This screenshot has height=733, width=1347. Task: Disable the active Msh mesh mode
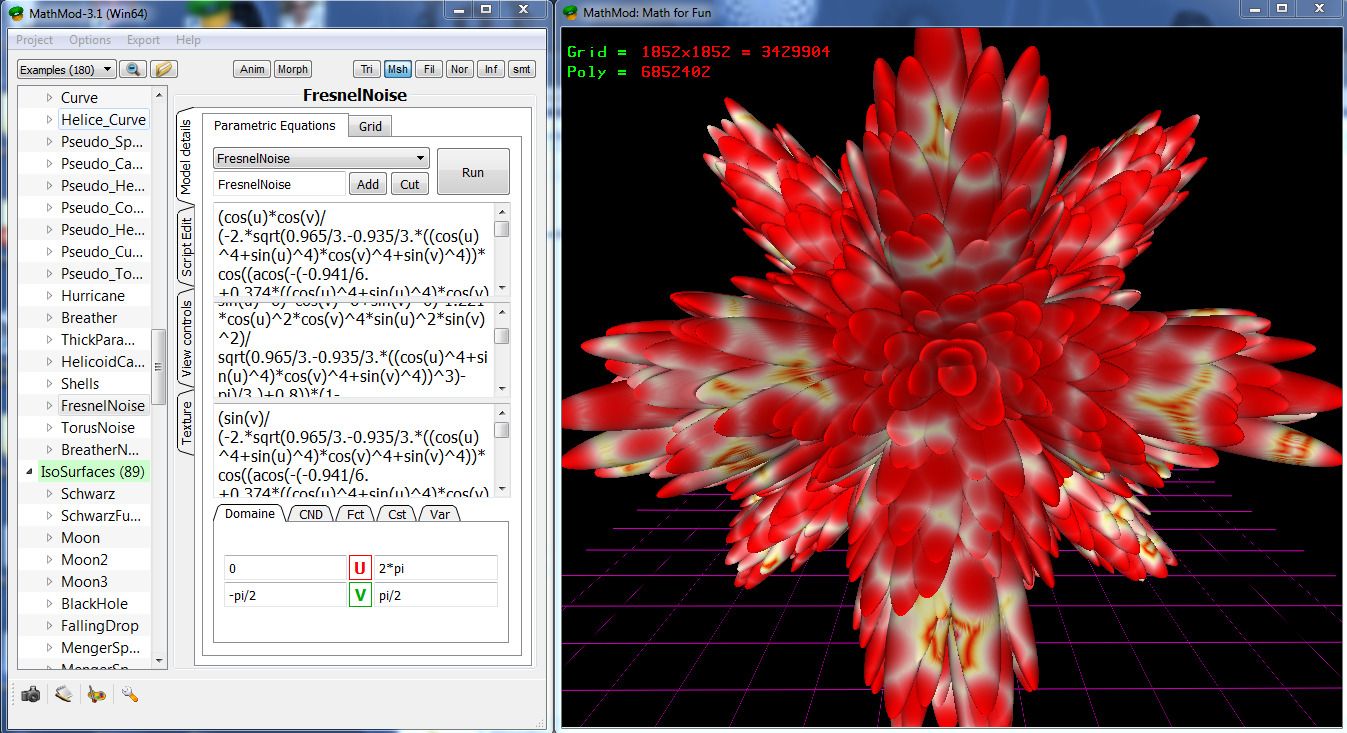398,69
